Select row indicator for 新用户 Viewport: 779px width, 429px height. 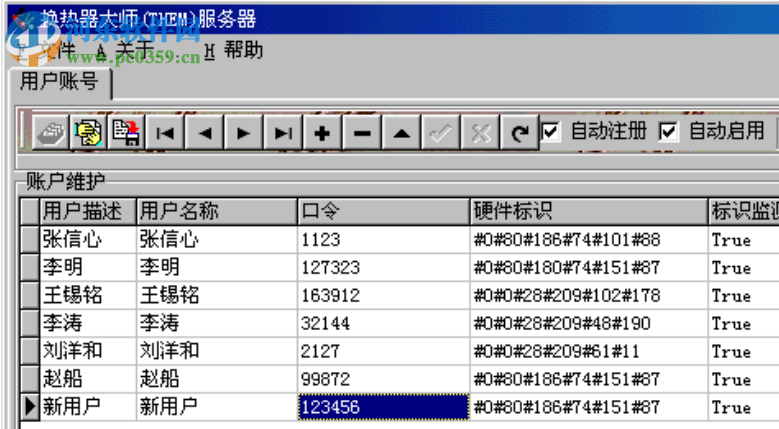click(x=30, y=407)
